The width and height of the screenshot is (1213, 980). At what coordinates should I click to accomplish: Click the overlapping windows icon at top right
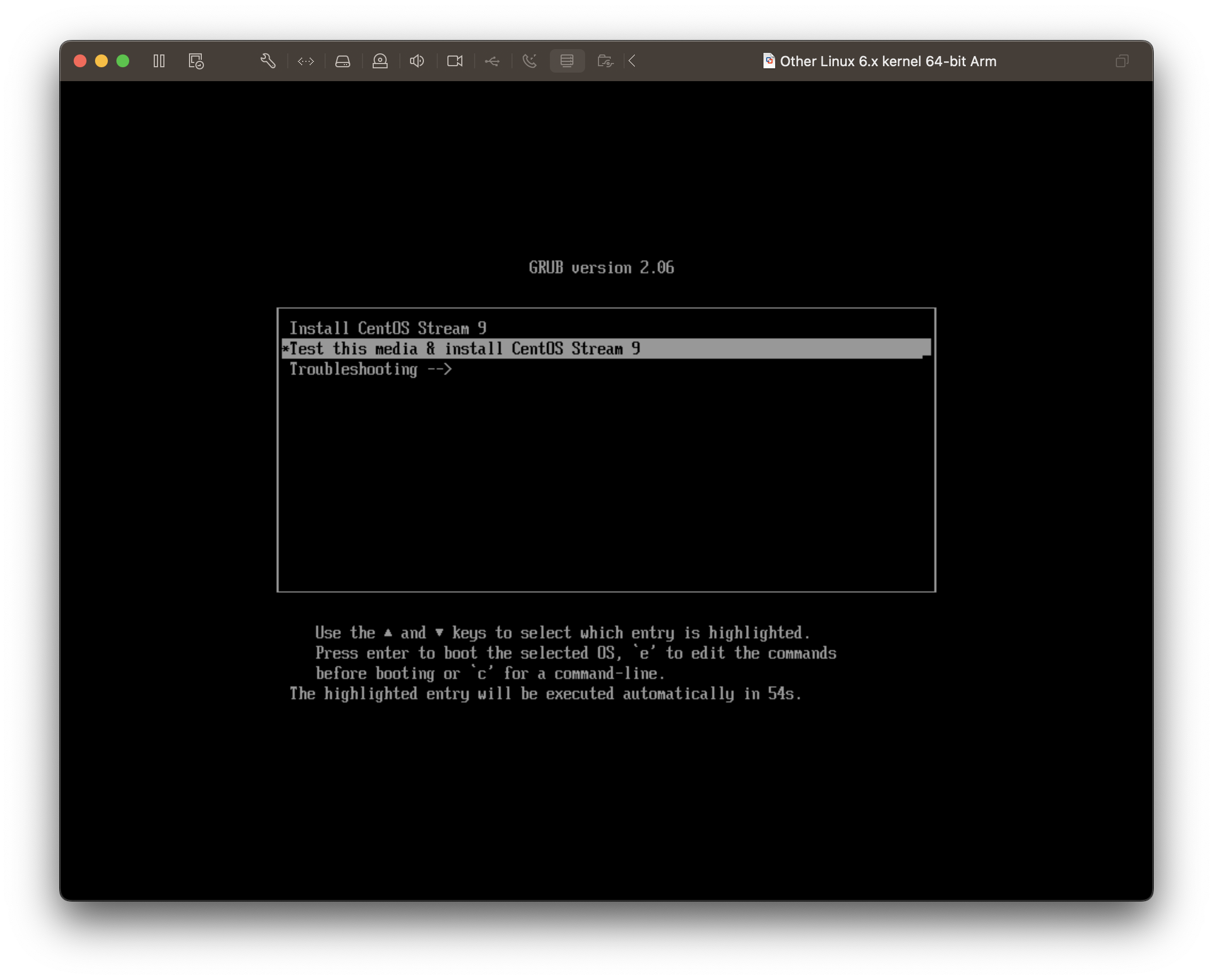click(1122, 61)
